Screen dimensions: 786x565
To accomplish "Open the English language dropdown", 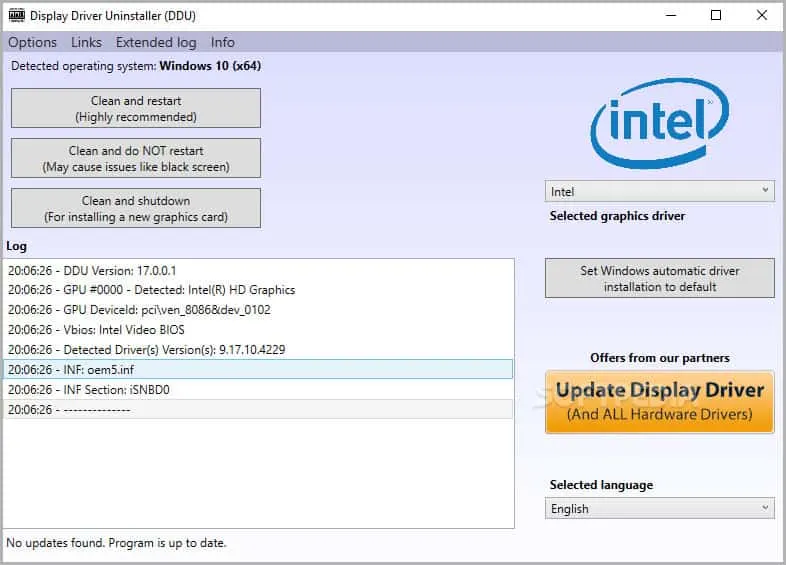I will pos(660,508).
